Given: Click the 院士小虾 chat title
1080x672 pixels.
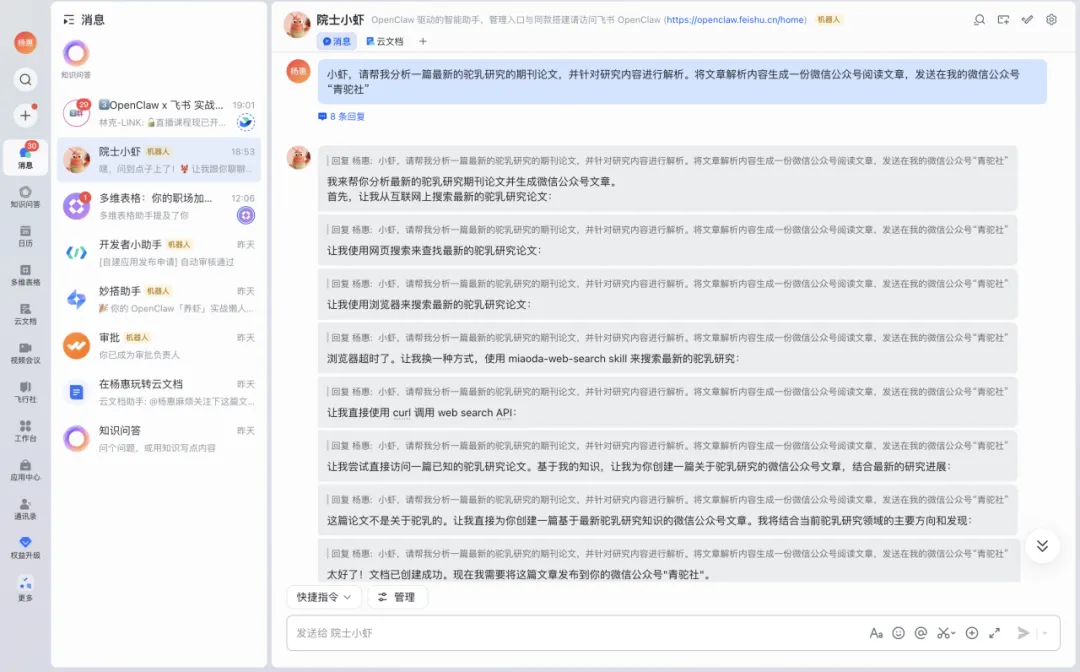Looking at the screenshot, I should click(x=340, y=20).
